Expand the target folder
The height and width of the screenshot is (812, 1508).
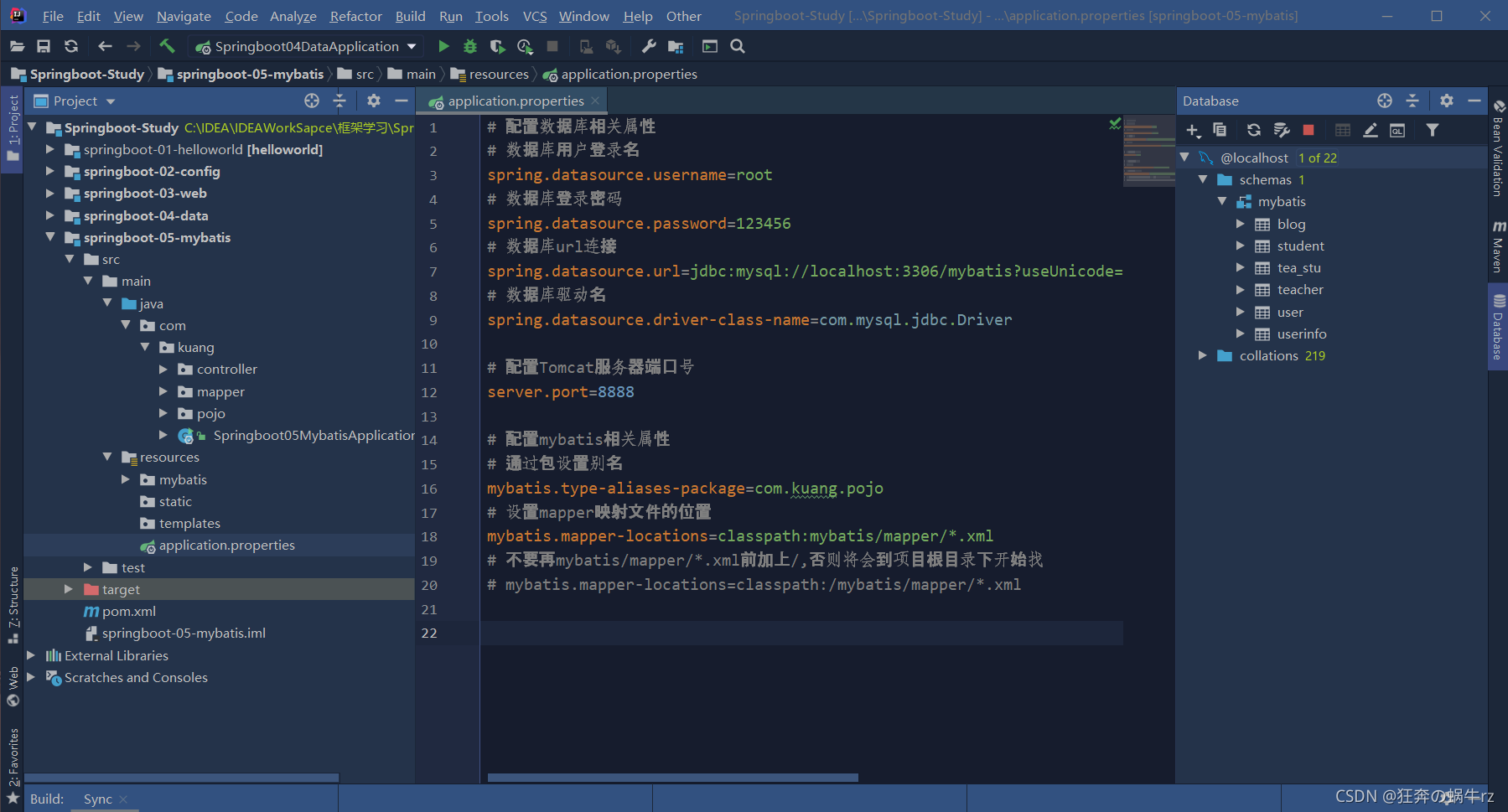tap(69, 589)
